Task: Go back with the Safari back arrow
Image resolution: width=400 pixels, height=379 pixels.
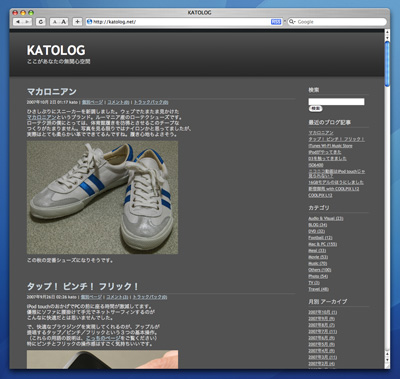Action: (18, 22)
